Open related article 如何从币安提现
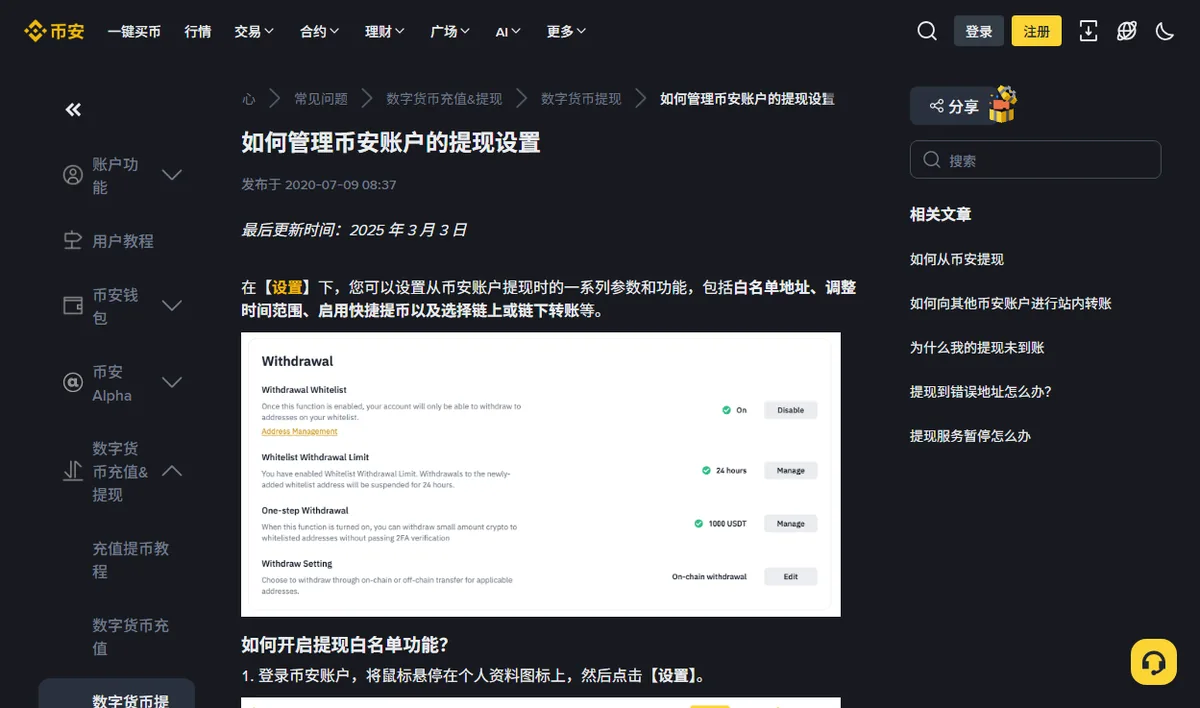Screen dimensions: 1200x708 pos(957,259)
